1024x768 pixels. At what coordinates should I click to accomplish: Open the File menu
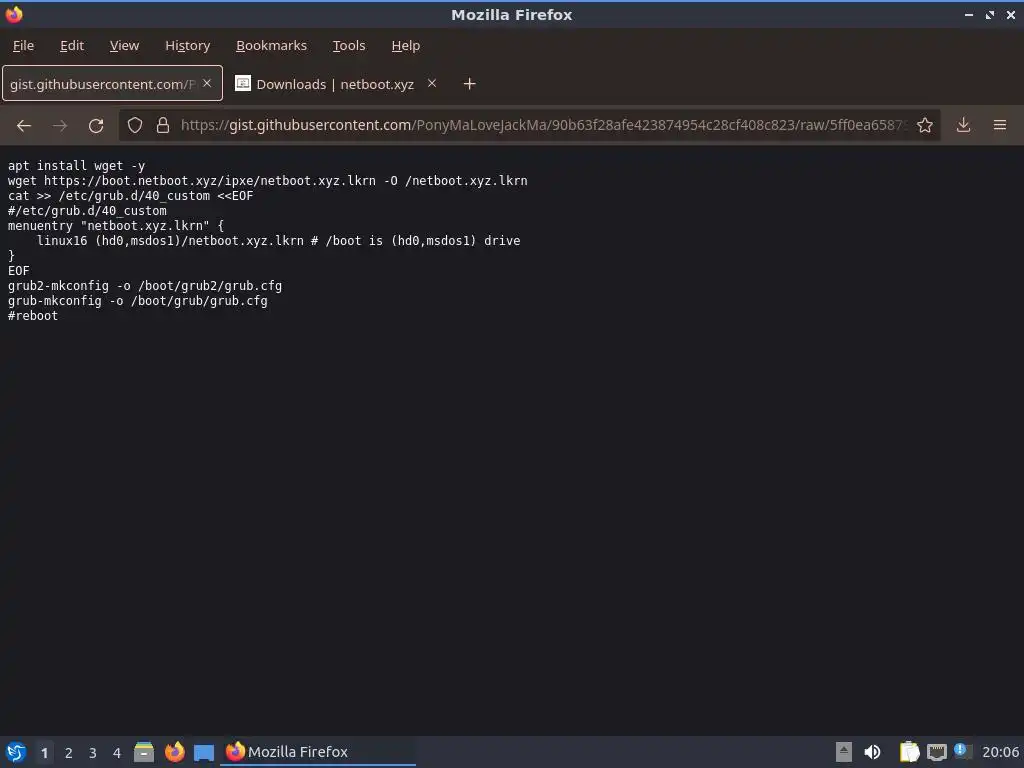click(x=24, y=46)
